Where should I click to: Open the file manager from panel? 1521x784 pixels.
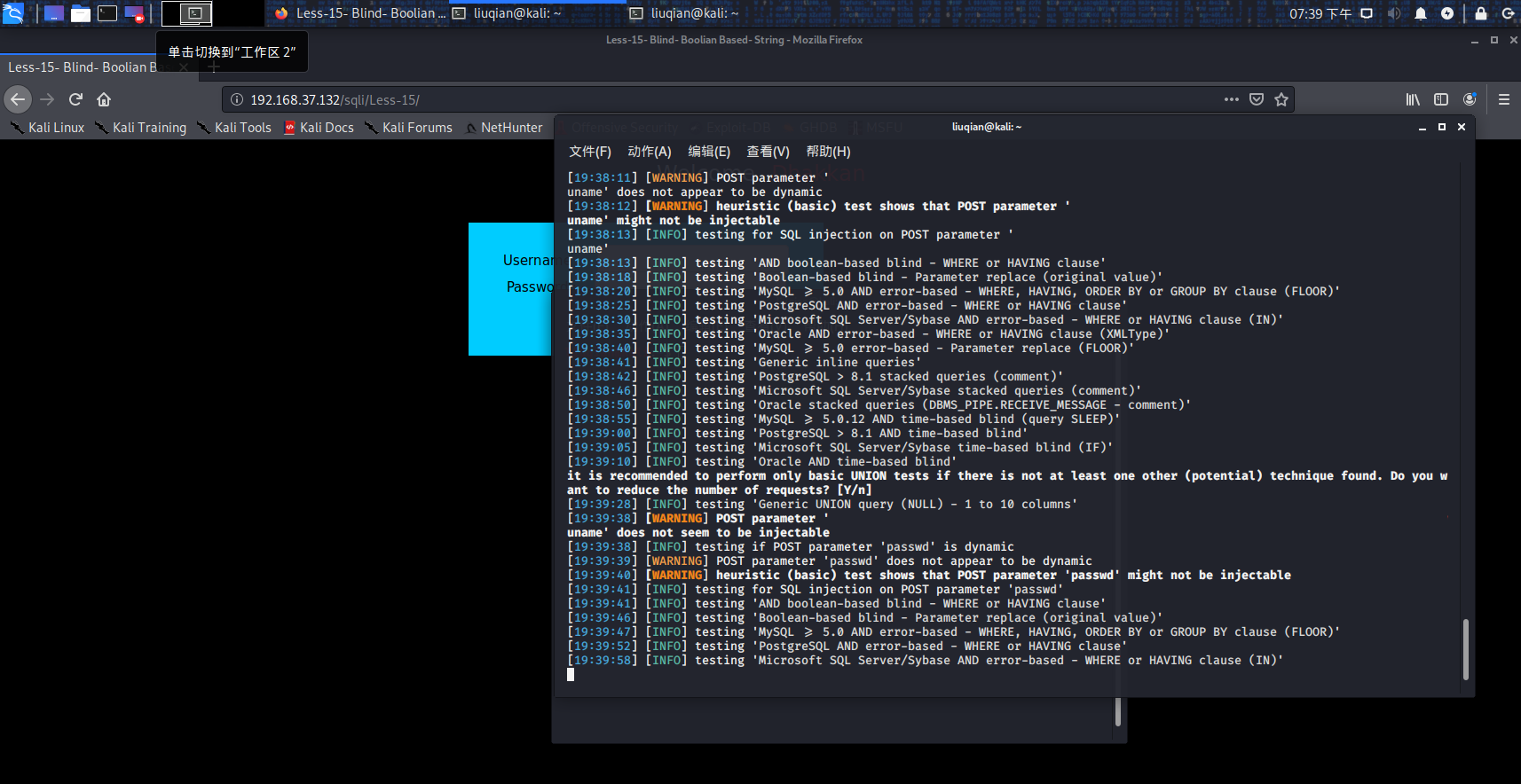coord(81,13)
